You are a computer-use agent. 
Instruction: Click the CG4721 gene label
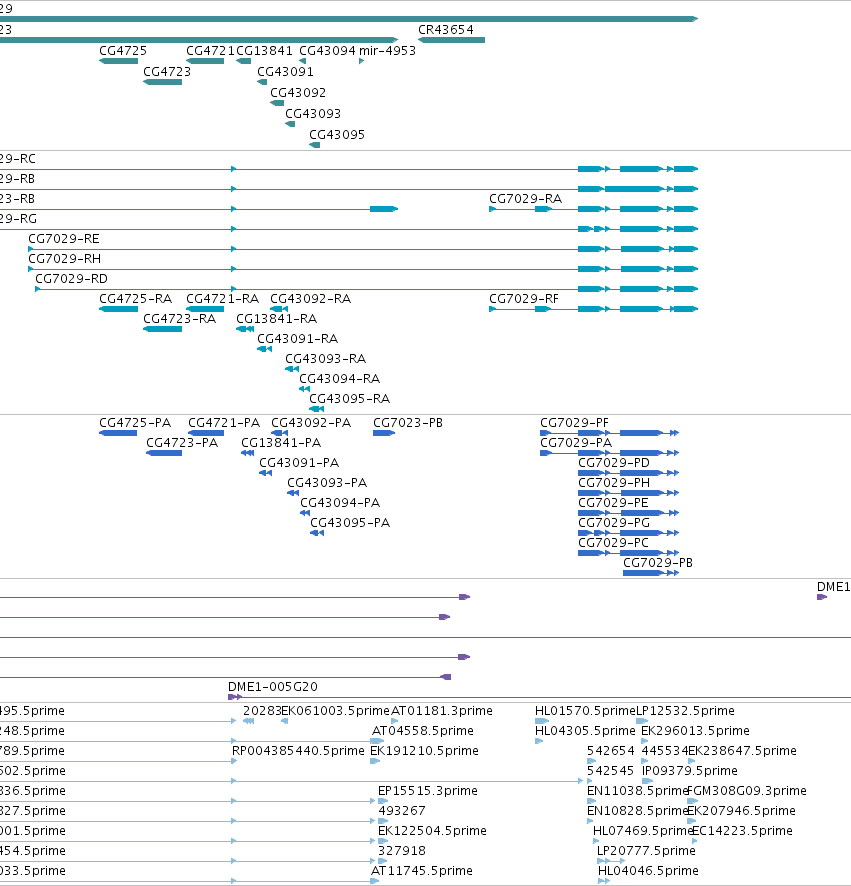point(210,51)
